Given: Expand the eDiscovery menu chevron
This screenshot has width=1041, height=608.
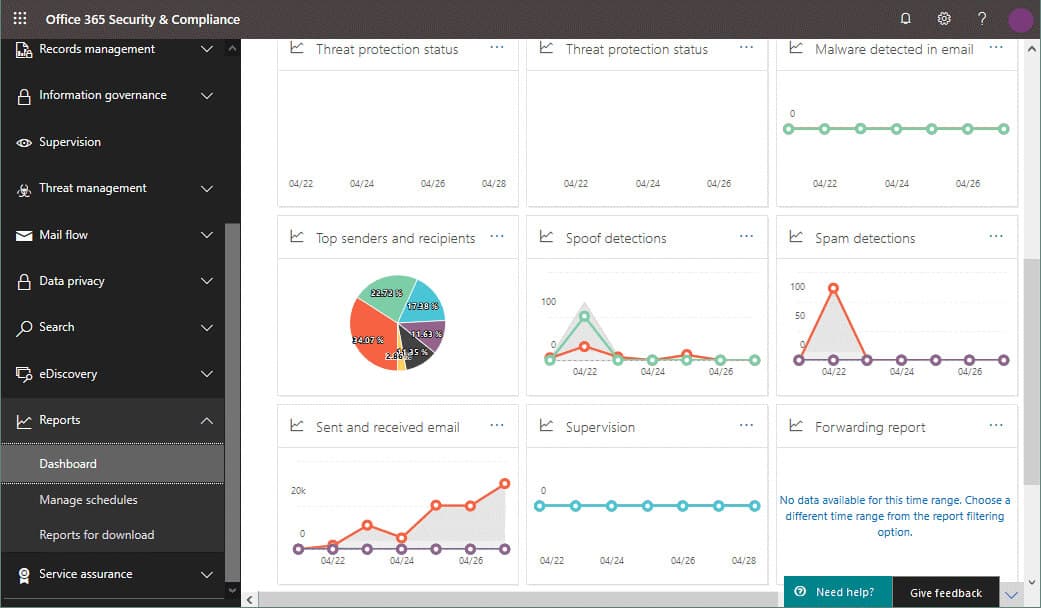Looking at the screenshot, I should tap(207, 374).
